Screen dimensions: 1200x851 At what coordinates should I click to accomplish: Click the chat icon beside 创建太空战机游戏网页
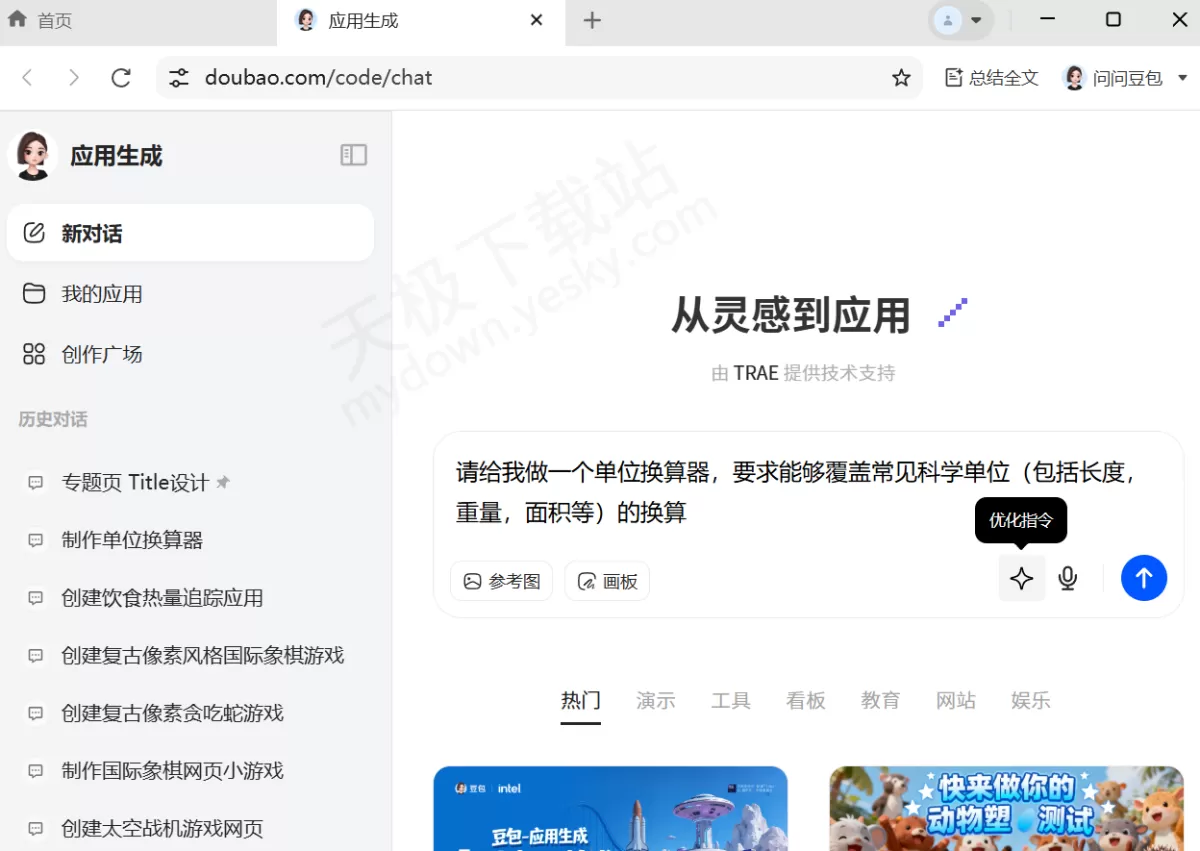pyautogui.click(x=36, y=829)
